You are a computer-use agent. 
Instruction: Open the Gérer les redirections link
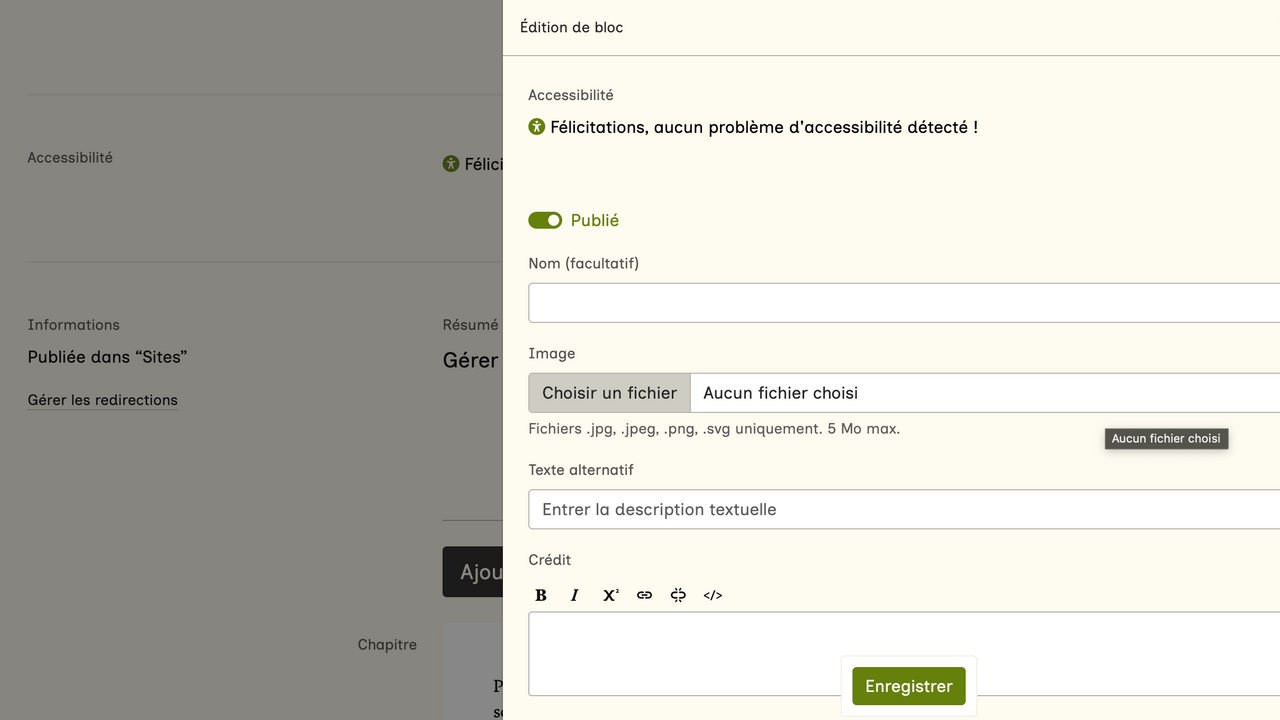tap(103, 400)
